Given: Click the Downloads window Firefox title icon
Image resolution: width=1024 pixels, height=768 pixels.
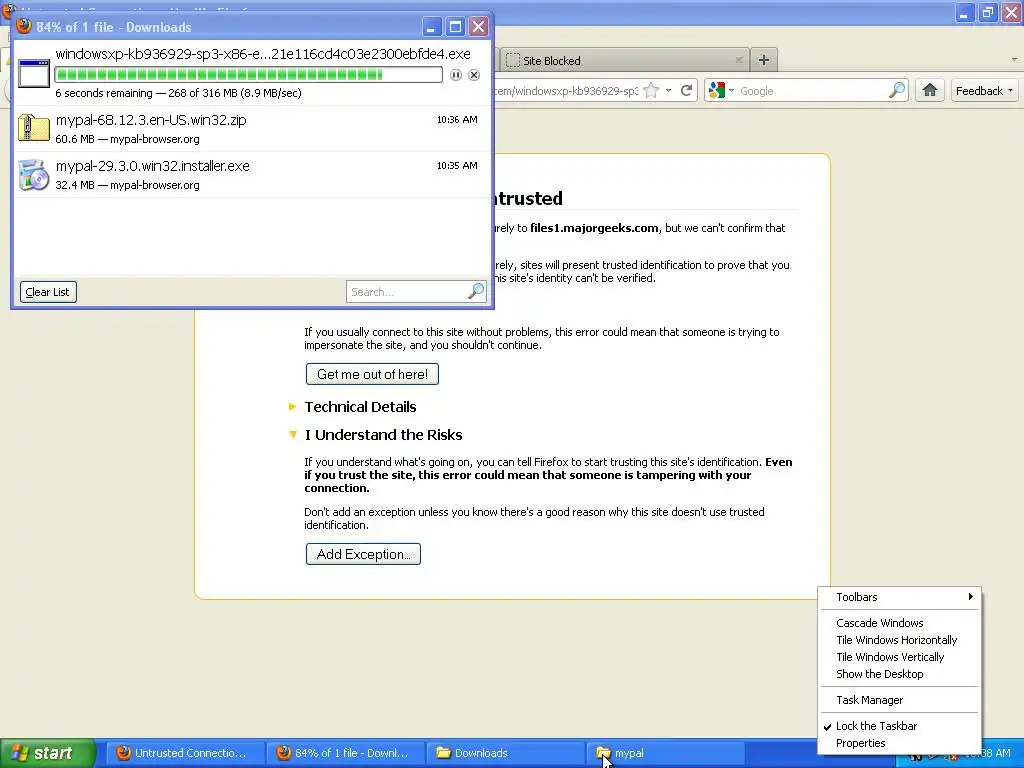Looking at the screenshot, I should point(24,25).
